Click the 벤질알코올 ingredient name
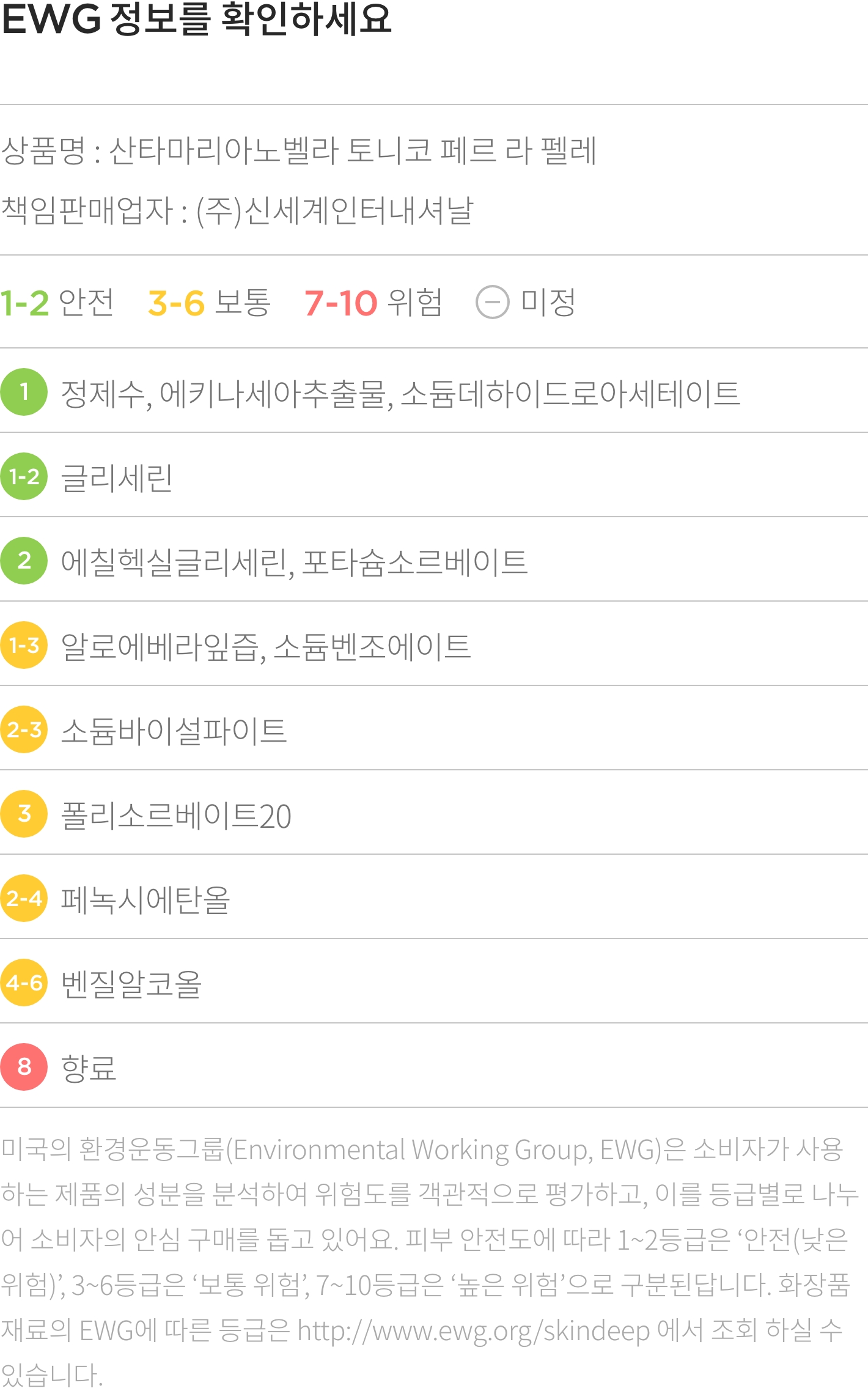The image size is (868, 1394). 131,984
